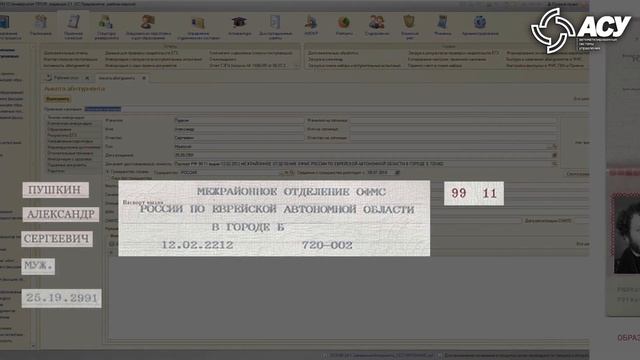Screen dimensions: 640x360
Task: Open the Дополнительные обработки link
Action: pos(333,53)
